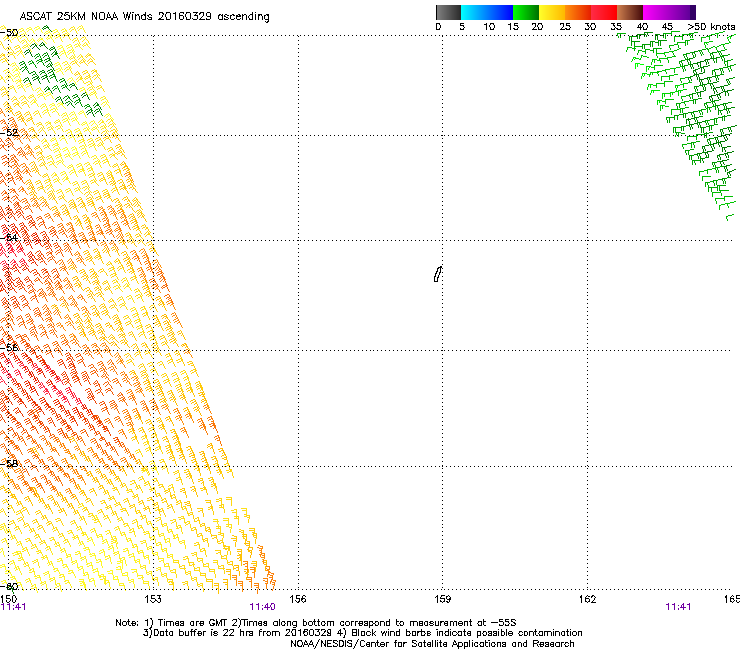Screen dimensions: 740x650
Task: Pick the red 30-35 knots legend segment
Action: pos(604,12)
